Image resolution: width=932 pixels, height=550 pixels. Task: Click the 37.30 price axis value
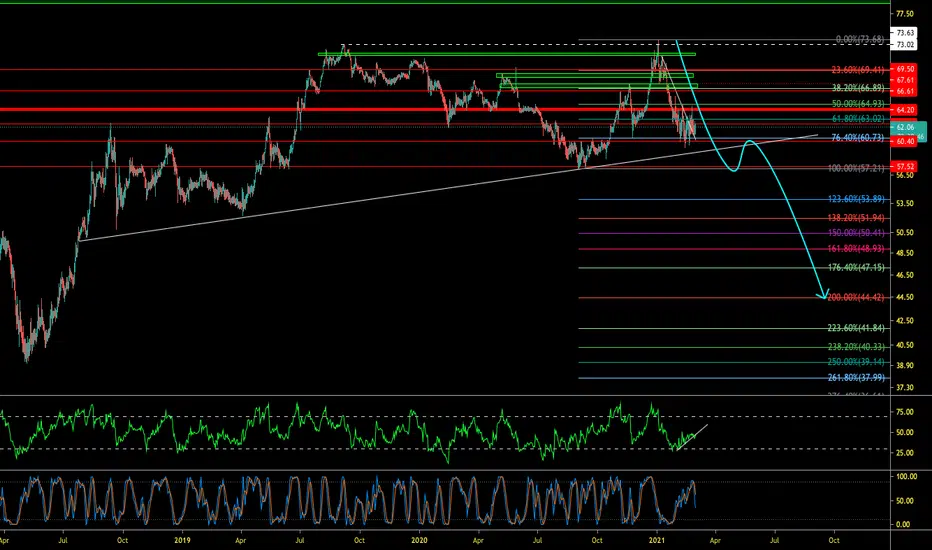click(905, 387)
